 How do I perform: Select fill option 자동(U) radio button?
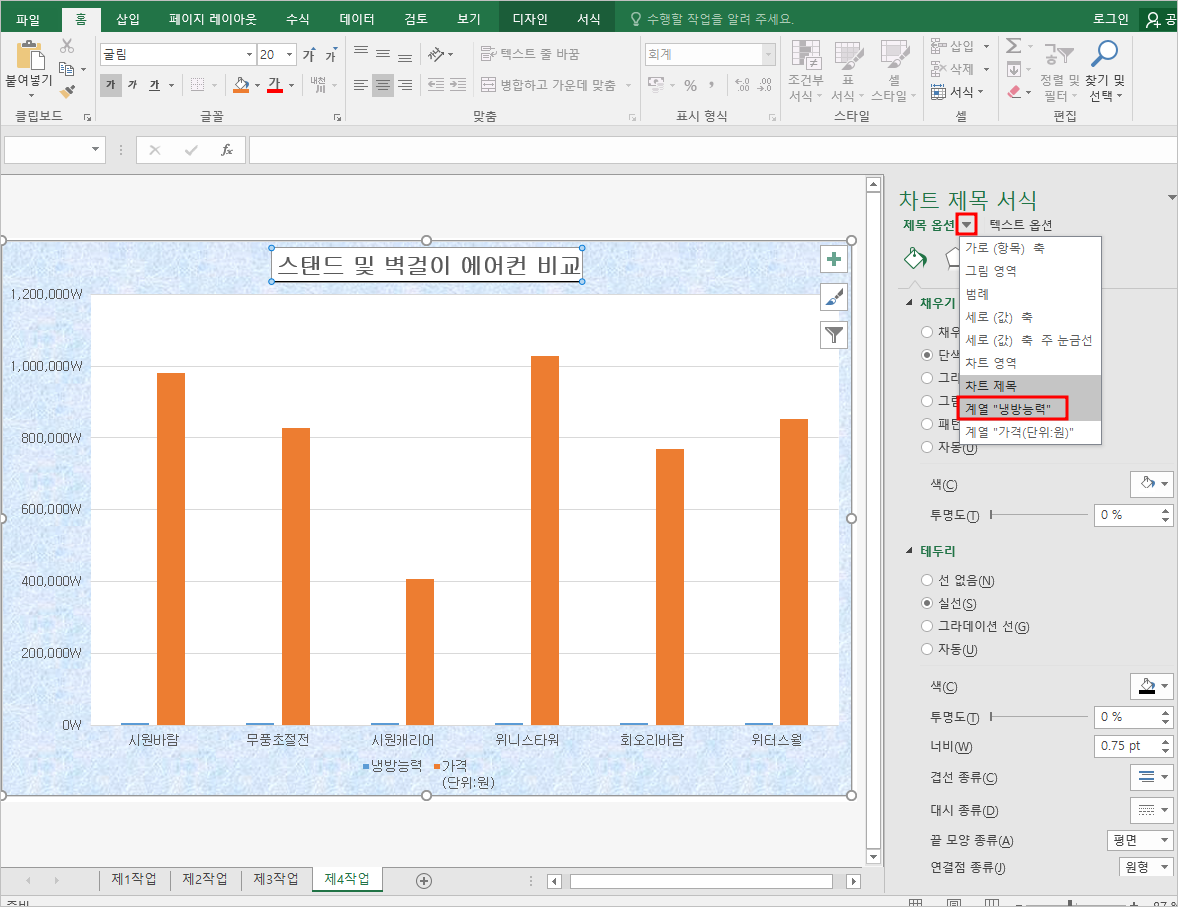point(927,447)
